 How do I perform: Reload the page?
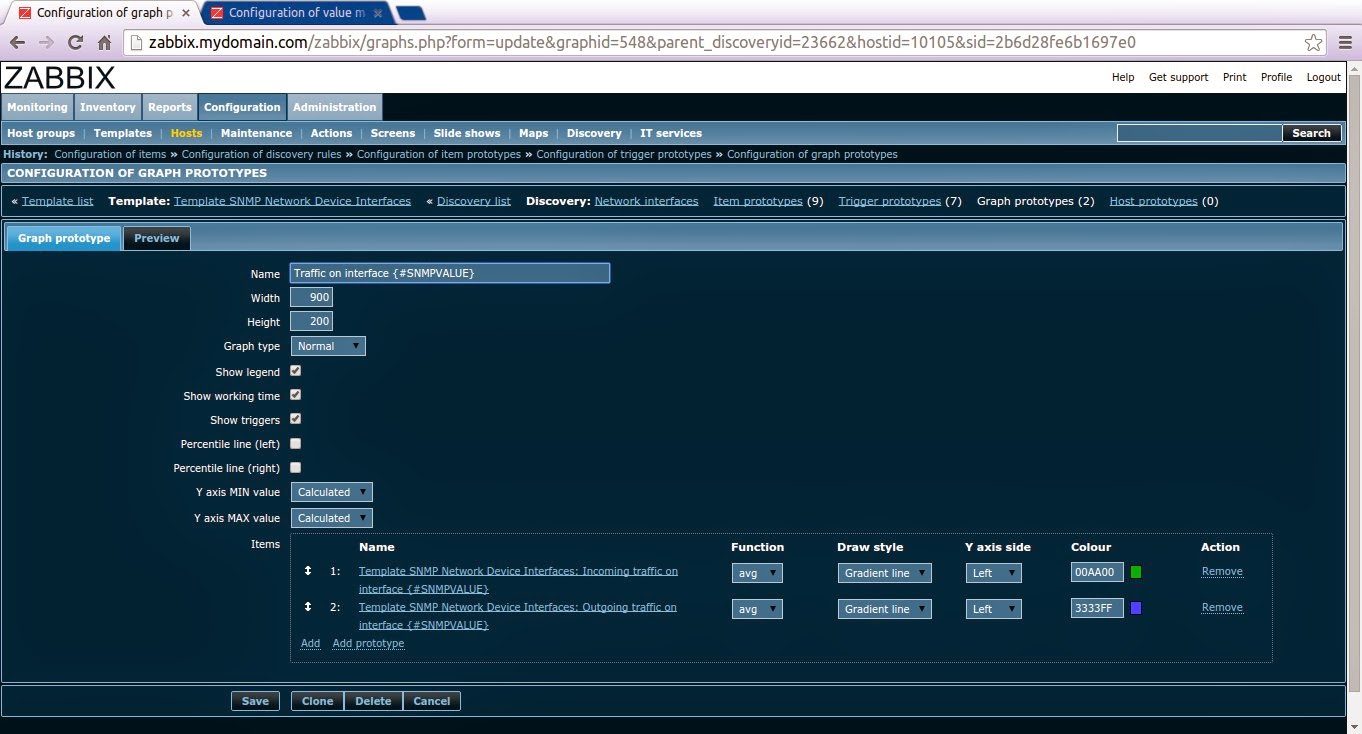74,42
